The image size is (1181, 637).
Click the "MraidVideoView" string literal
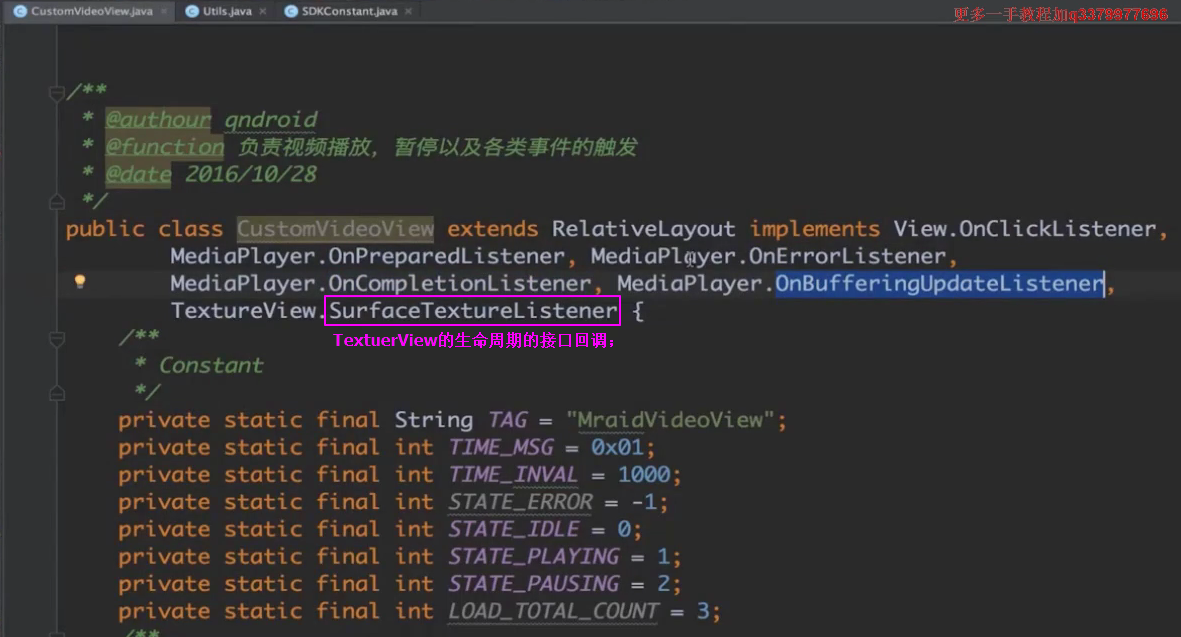670,420
